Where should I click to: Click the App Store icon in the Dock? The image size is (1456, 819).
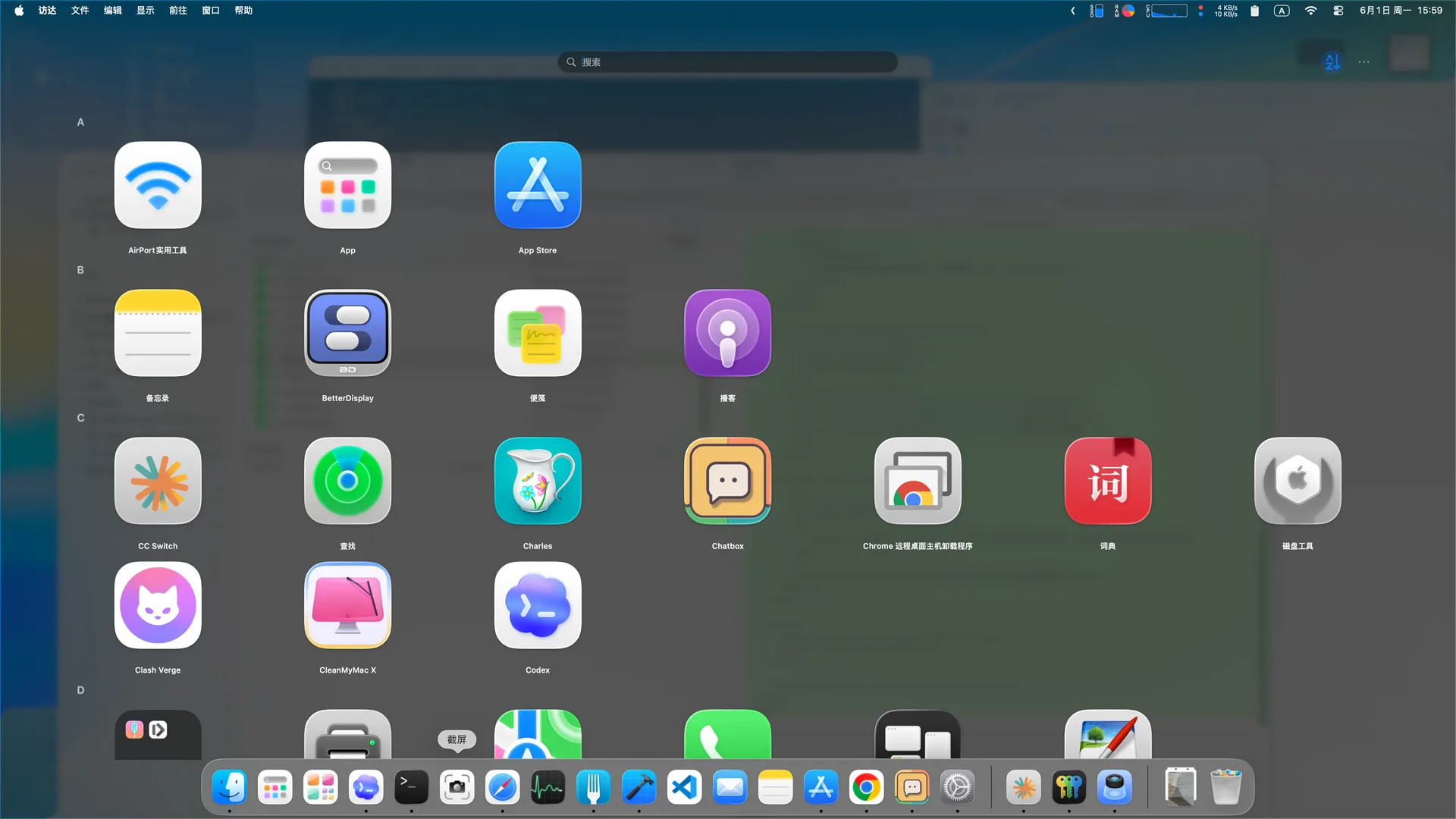(x=821, y=788)
